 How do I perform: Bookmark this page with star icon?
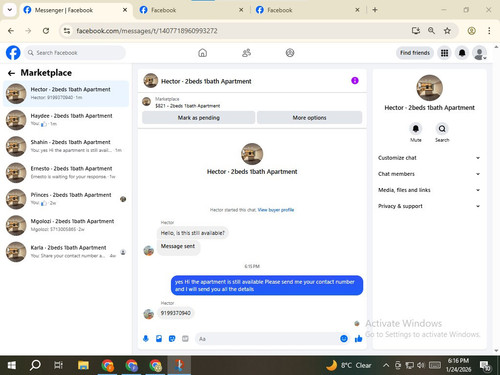pos(447,31)
